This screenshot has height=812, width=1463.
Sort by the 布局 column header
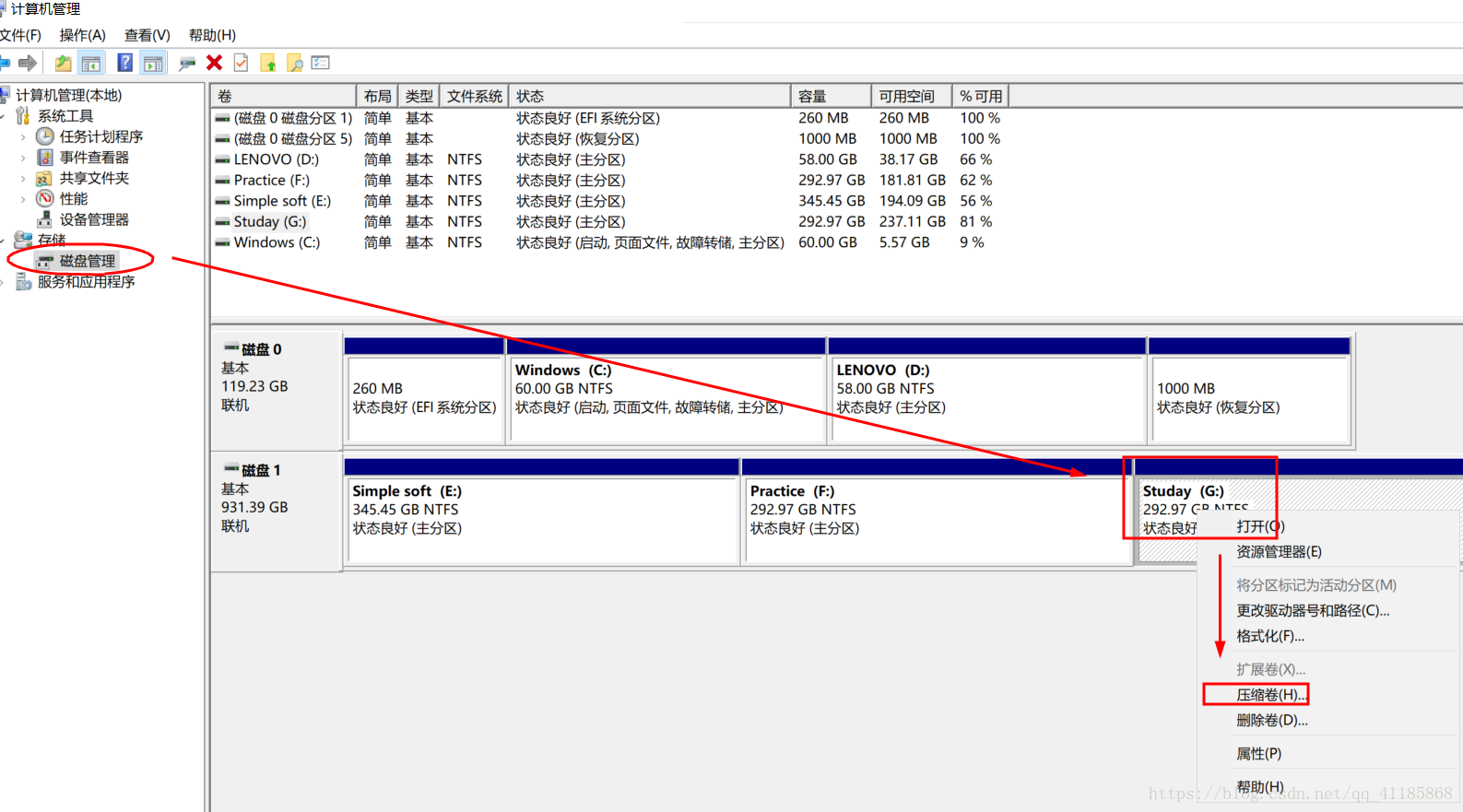pyautogui.click(x=377, y=96)
